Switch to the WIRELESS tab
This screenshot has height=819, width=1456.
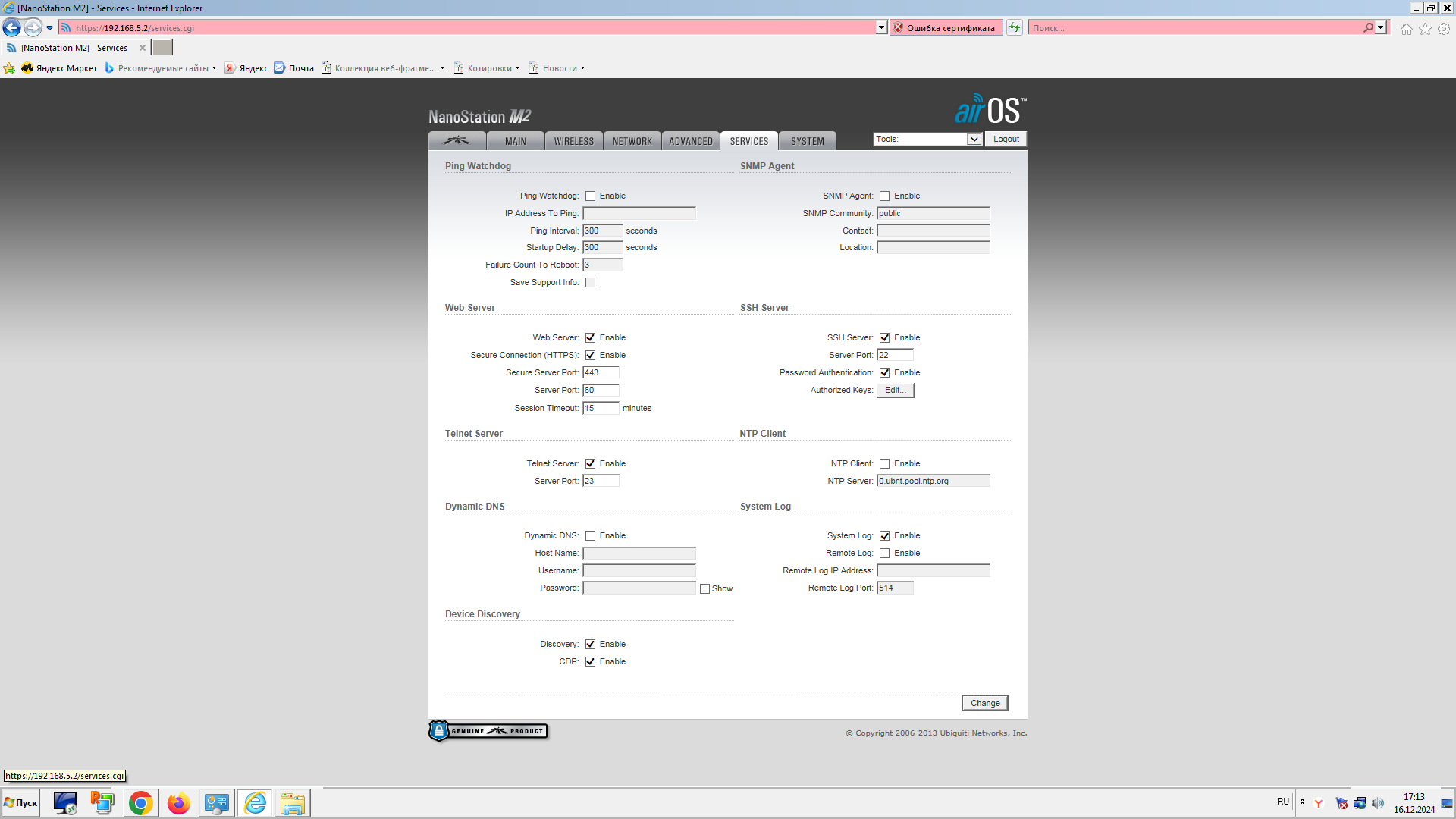coord(573,142)
